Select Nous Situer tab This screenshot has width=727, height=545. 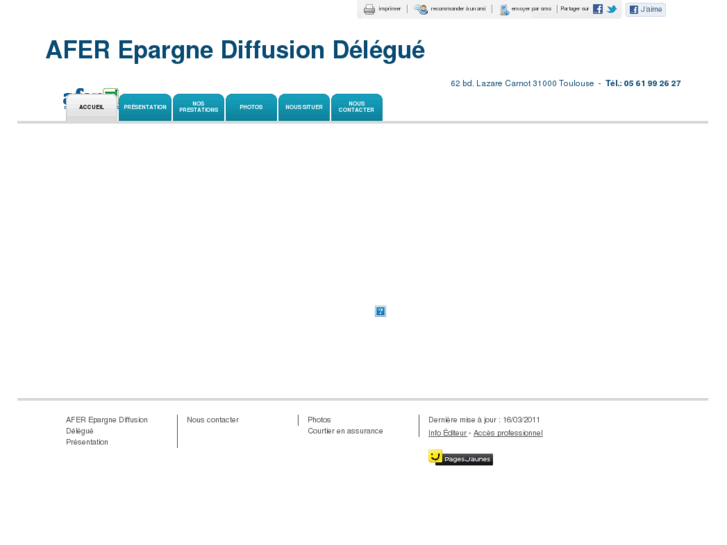(x=304, y=108)
